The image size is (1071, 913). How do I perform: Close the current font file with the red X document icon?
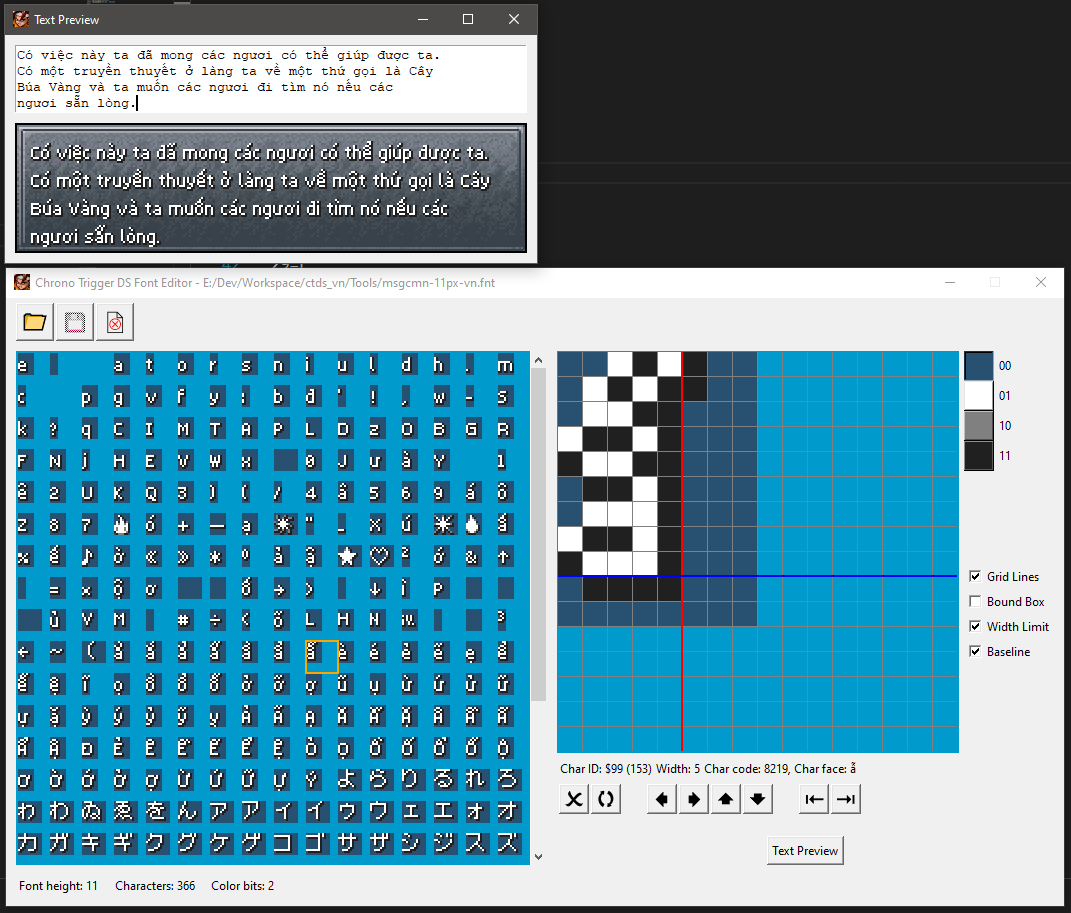(115, 322)
